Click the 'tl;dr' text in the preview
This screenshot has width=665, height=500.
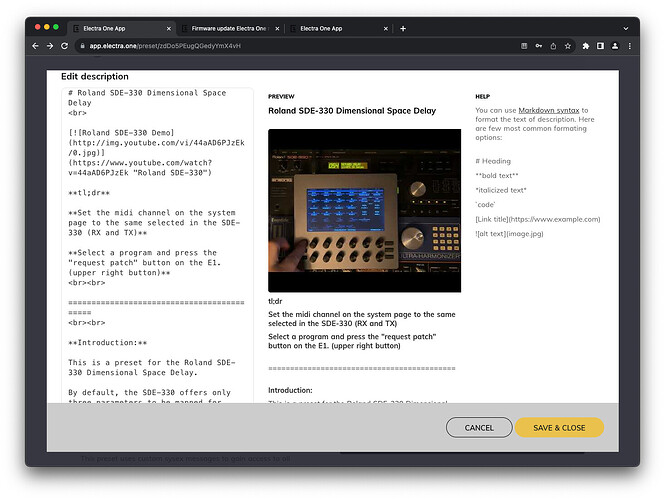(x=275, y=301)
